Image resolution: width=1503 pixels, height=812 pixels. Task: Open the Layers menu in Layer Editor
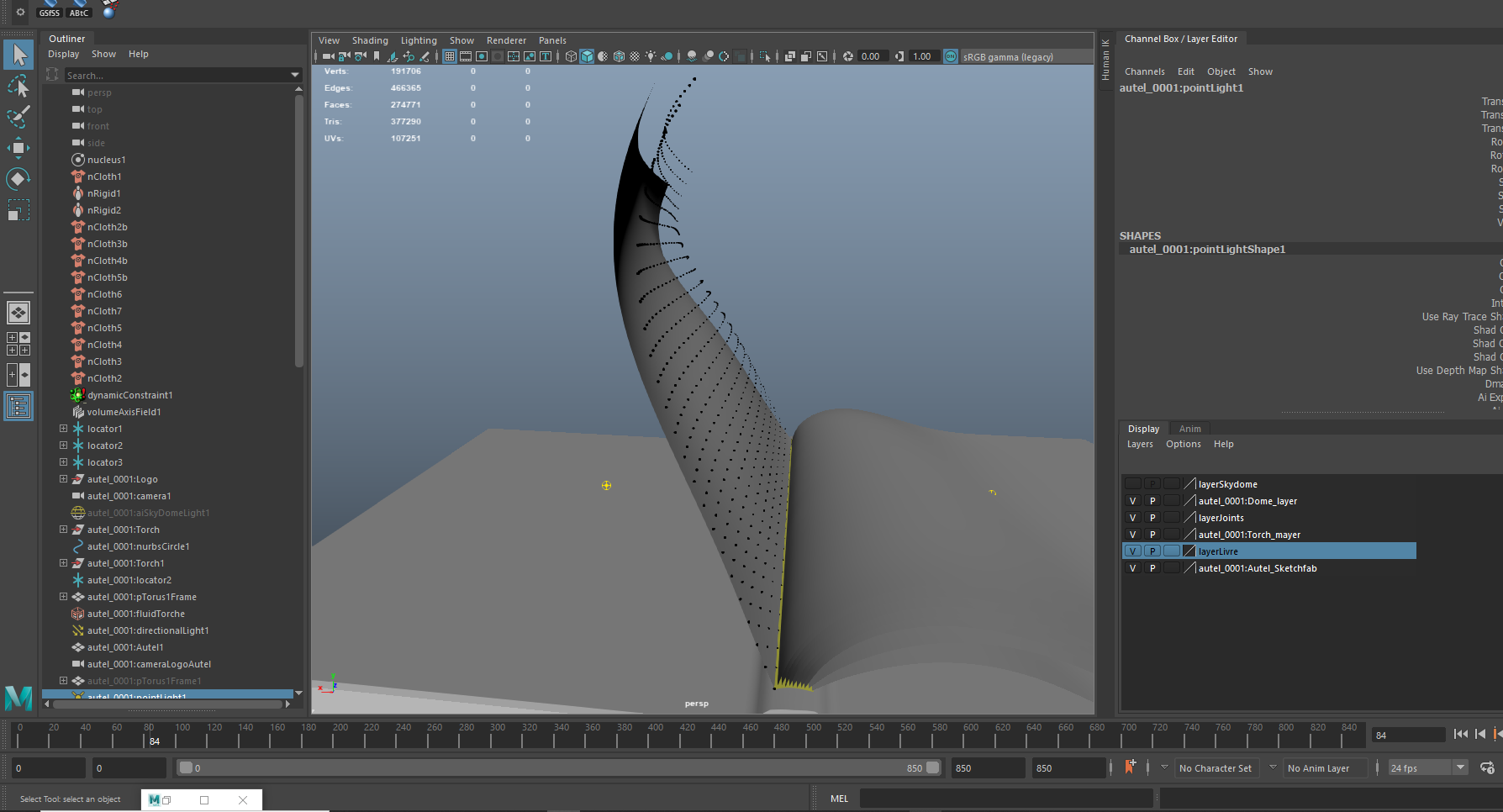[1140, 444]
